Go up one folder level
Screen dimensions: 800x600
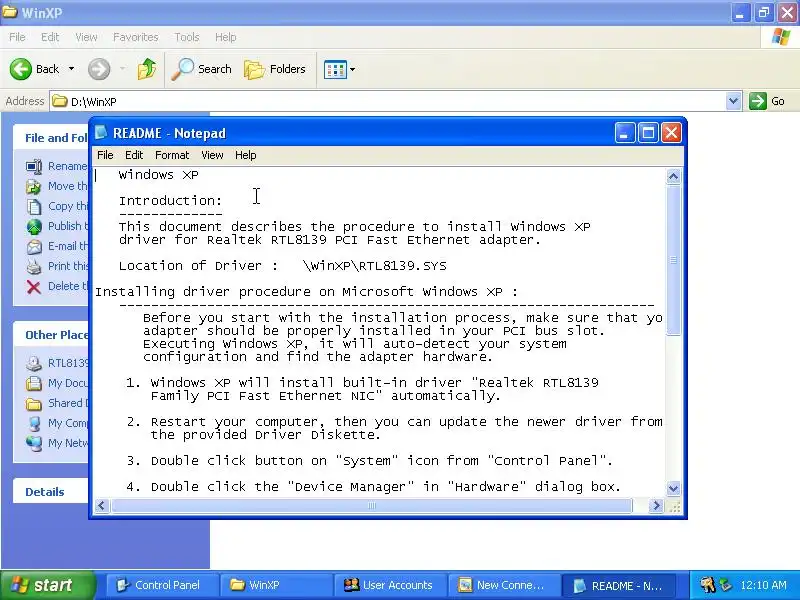tap(146, 69)
